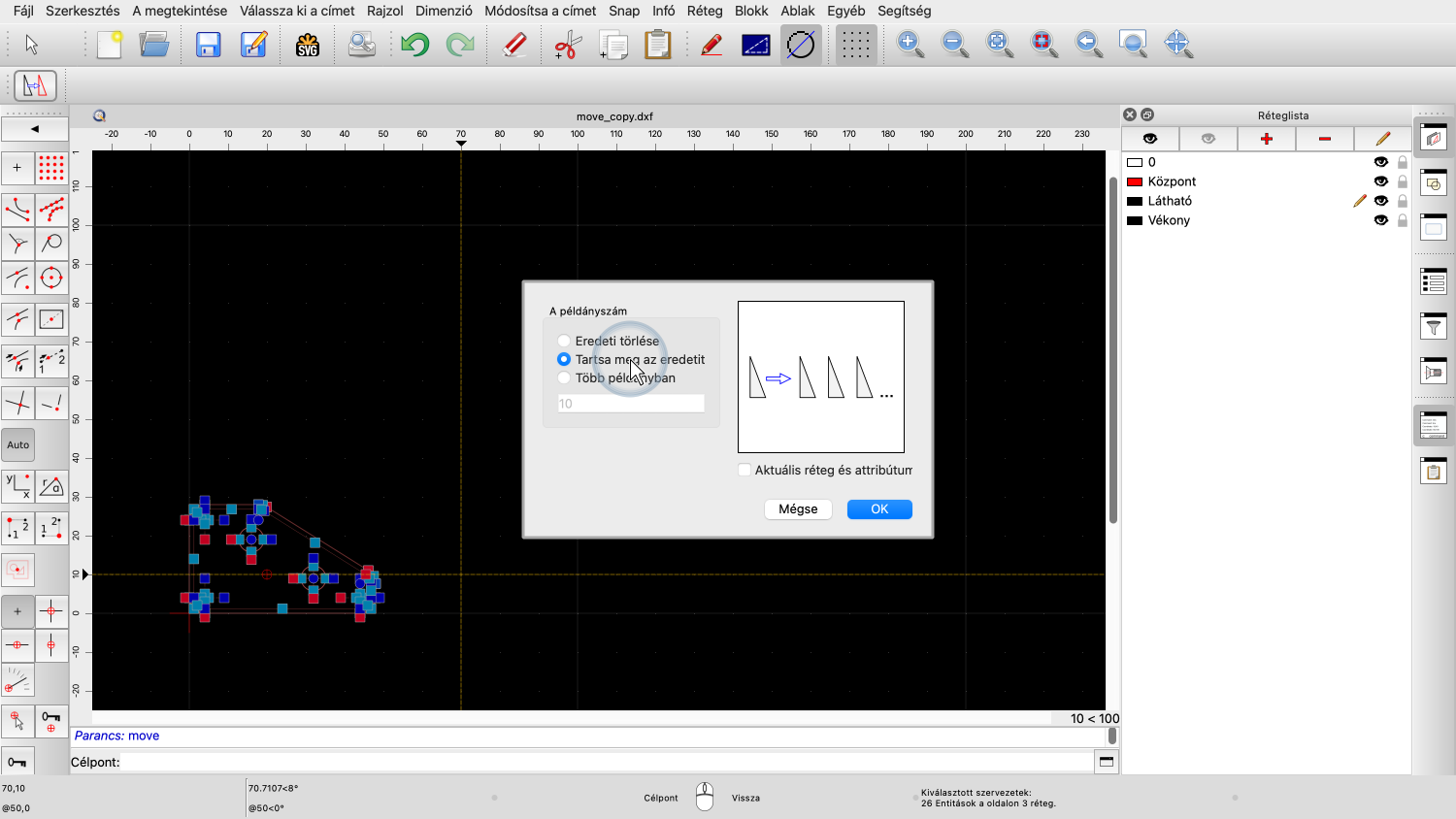The height and width of the screenshot is (819, 1456).
Task: Check 'Aktuális réteg és attribútum'
Action: coord(745,469)
